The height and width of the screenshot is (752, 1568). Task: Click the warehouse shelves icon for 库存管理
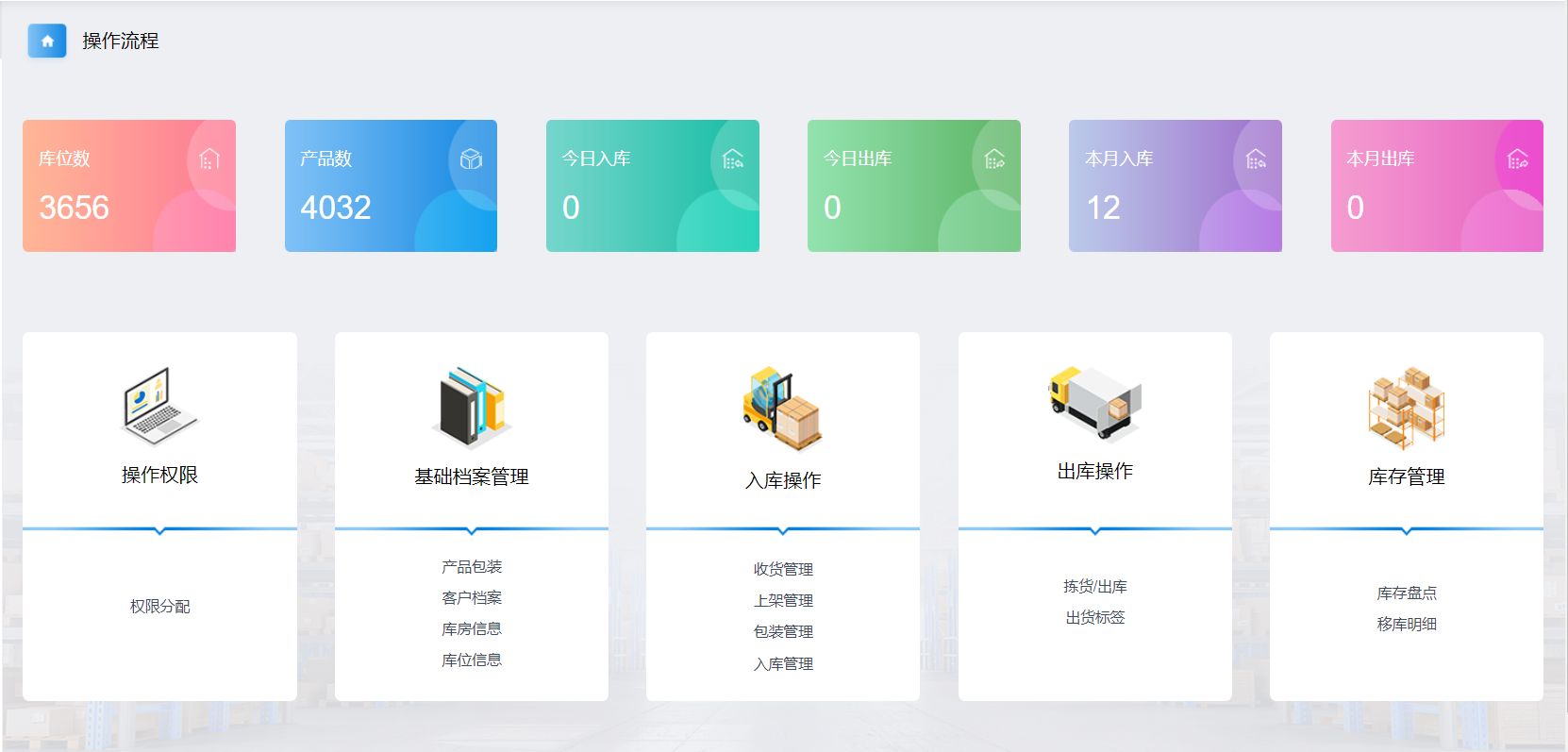(1406, 408)
